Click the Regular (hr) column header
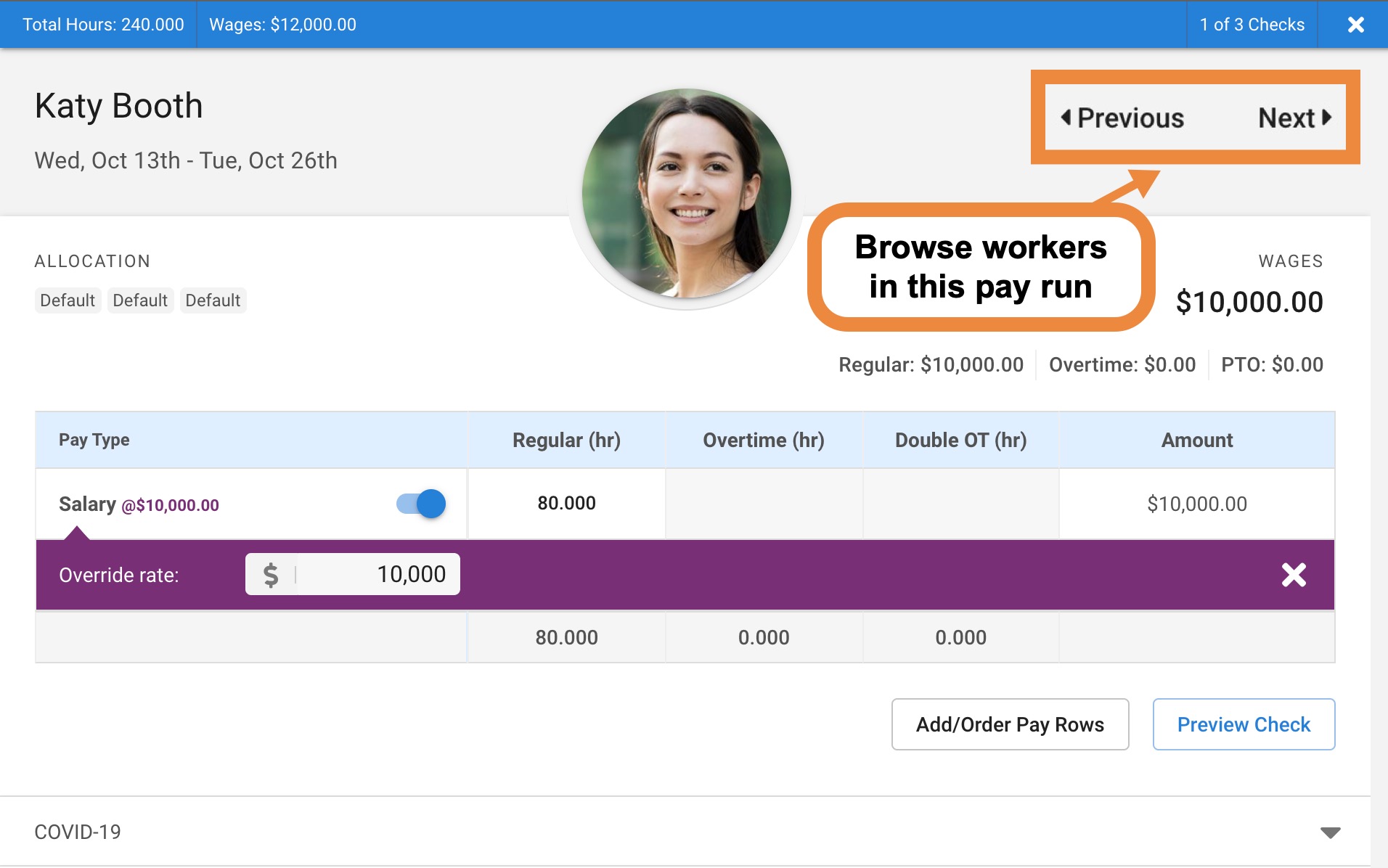1388x868 pixels. 566,440
